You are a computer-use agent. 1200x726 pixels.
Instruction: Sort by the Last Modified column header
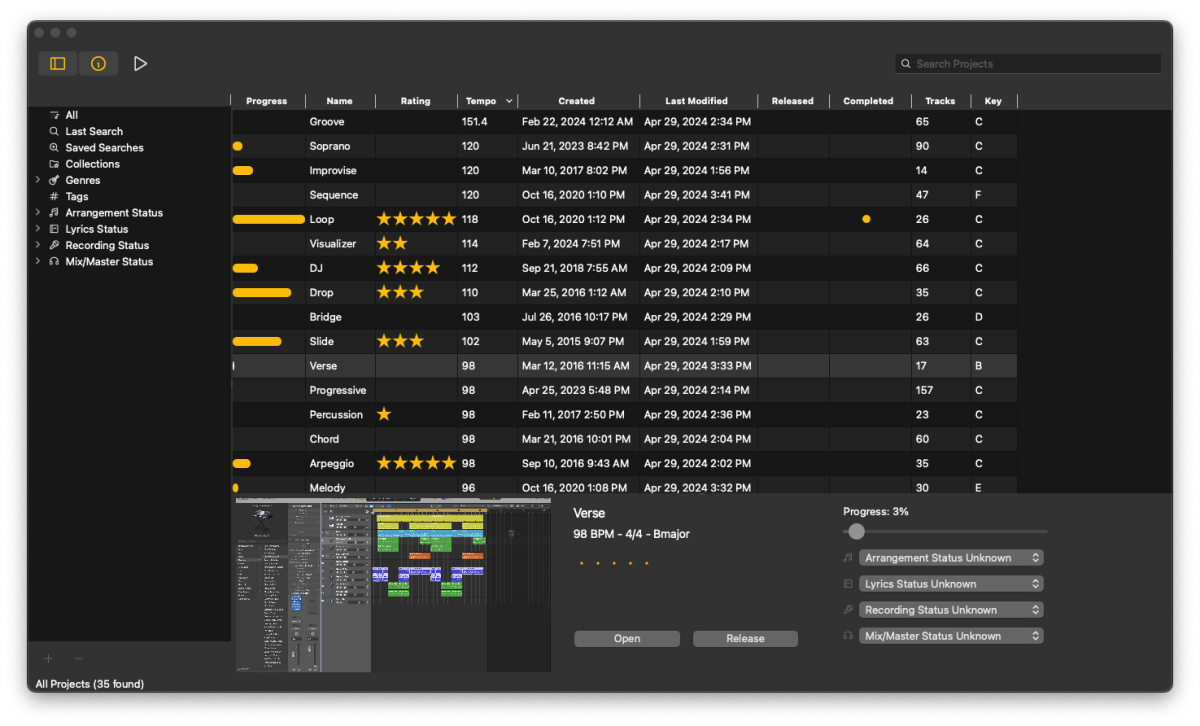(697, 101)
